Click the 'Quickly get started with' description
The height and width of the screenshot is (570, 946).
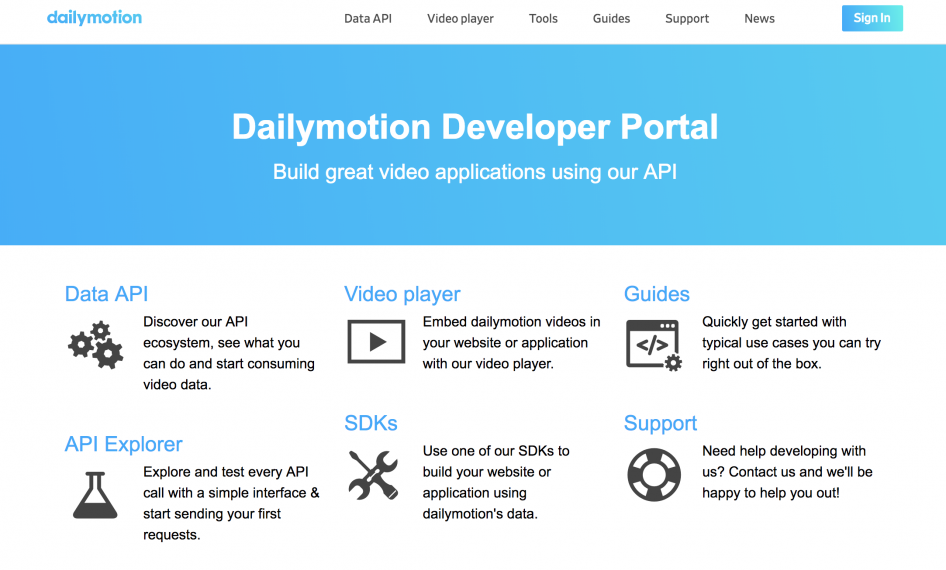click(x=792, y=343)
